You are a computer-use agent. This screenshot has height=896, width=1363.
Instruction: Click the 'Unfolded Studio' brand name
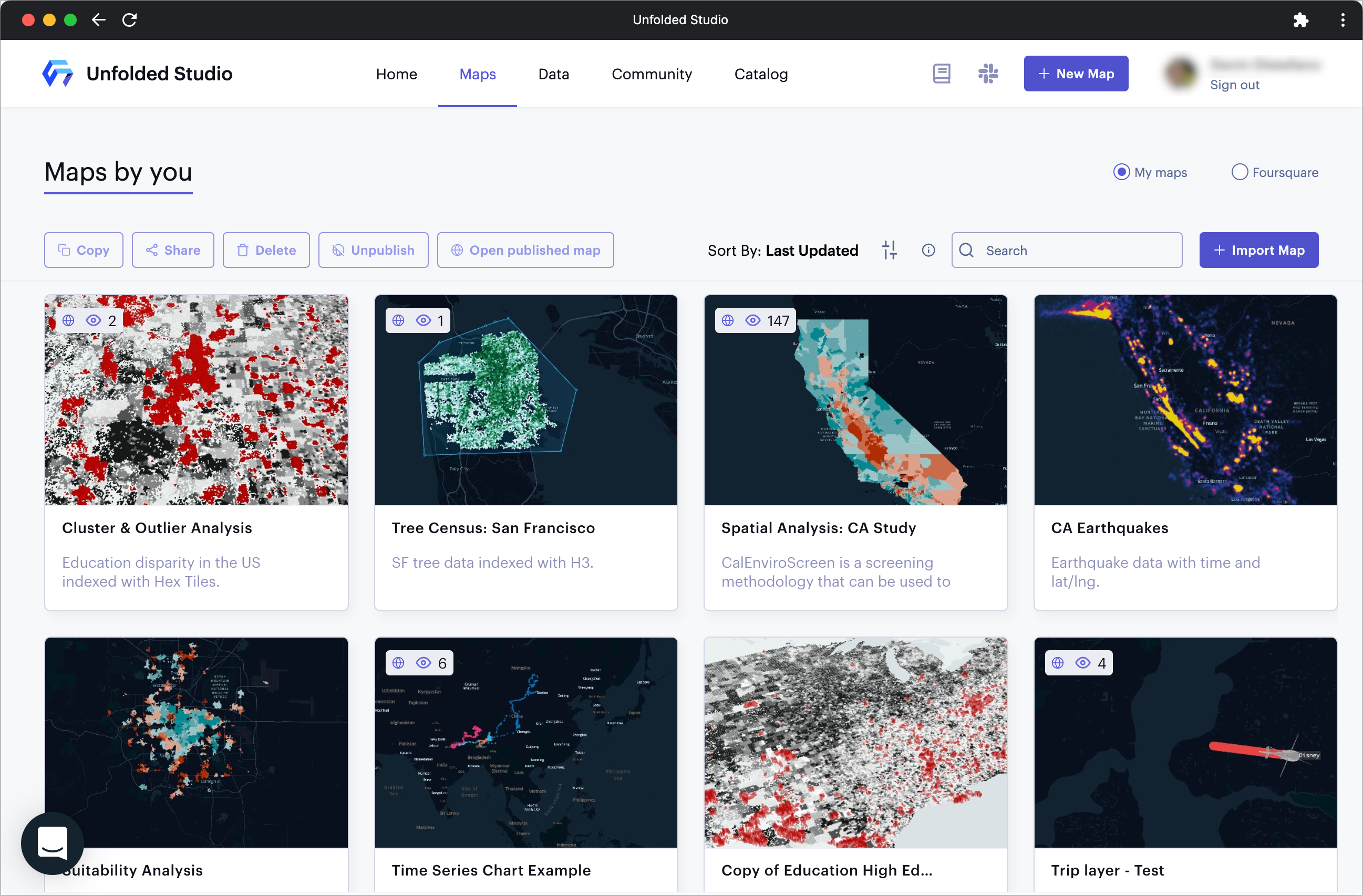point(159,74)
